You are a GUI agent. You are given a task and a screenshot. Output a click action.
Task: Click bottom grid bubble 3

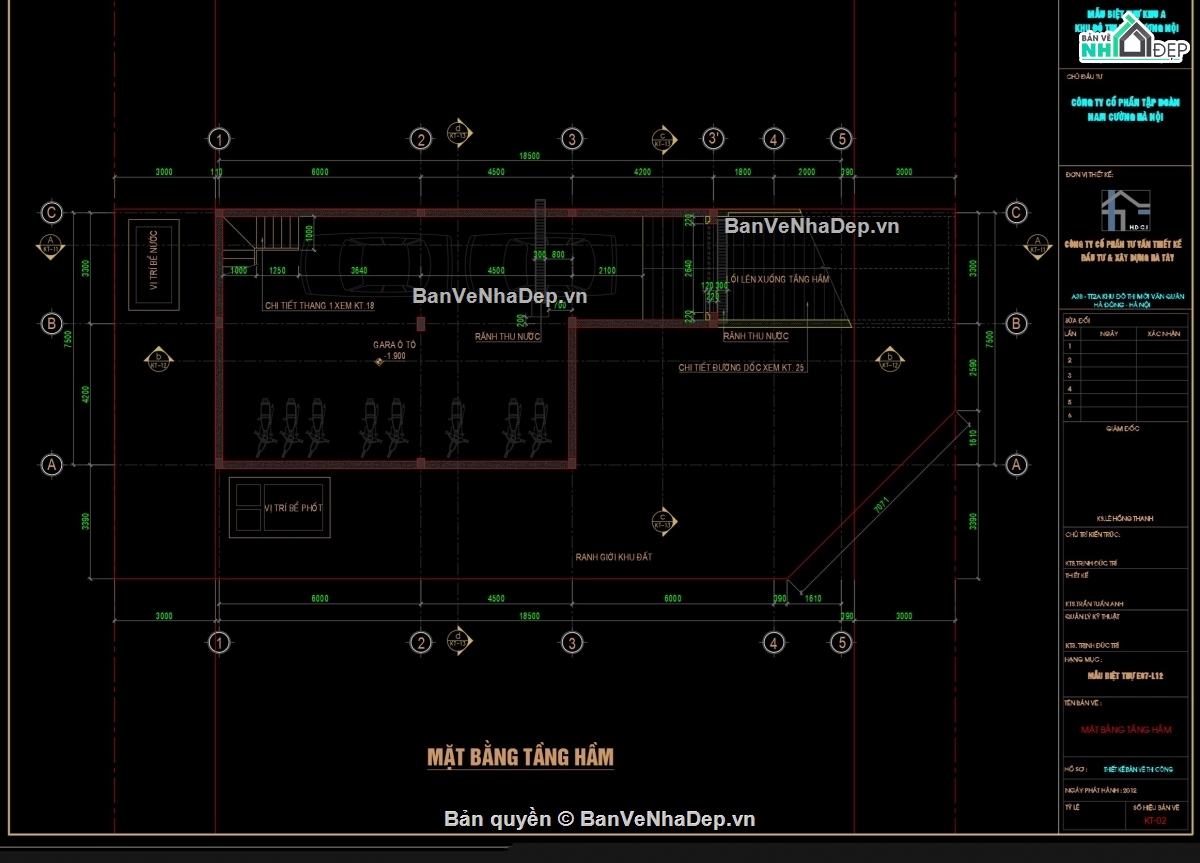point(571,641)
